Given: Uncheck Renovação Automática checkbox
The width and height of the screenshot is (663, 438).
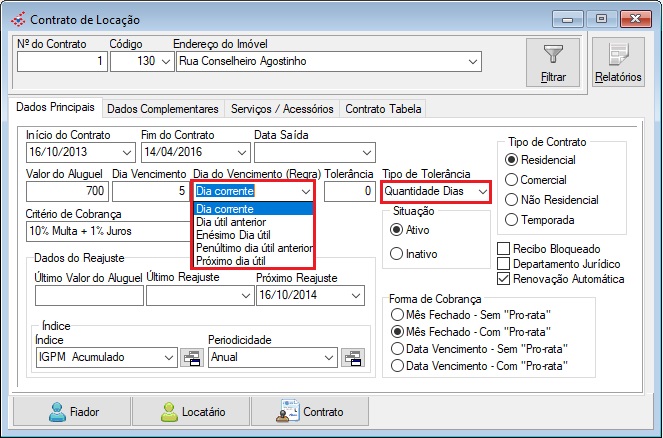Looking at the screenshot, I should point(504,278).
